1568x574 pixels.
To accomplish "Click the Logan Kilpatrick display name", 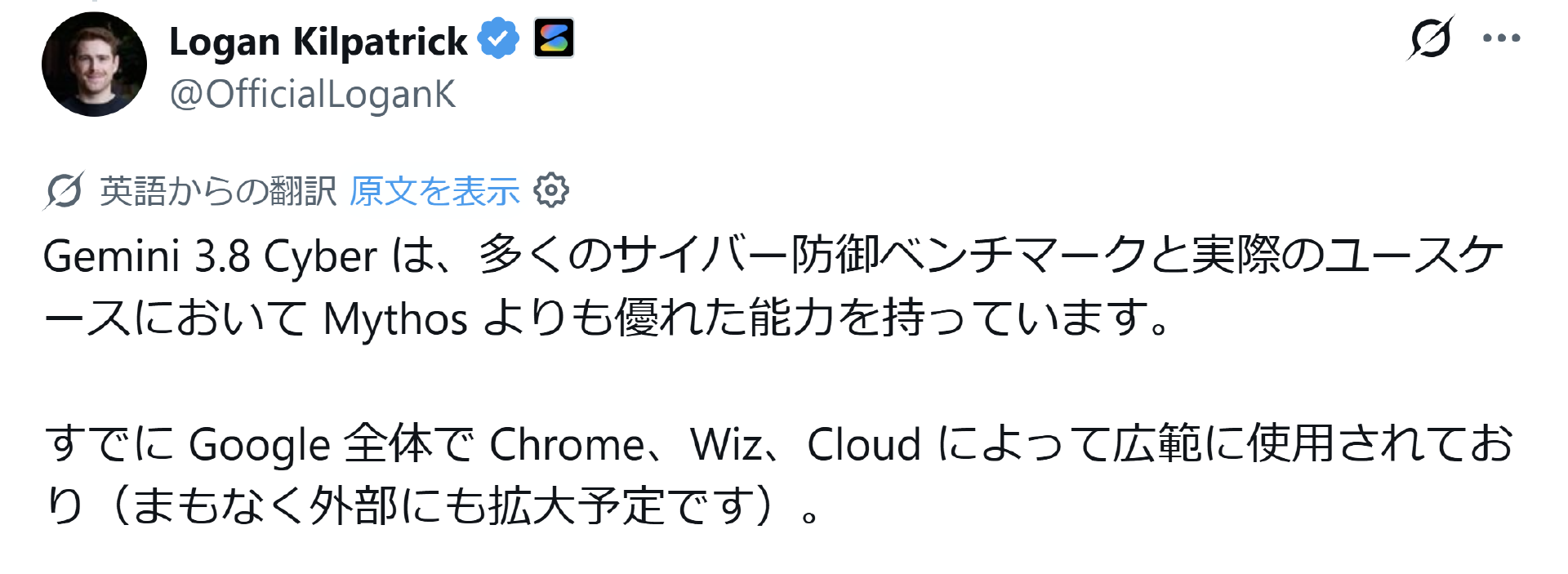I will 318,41.
